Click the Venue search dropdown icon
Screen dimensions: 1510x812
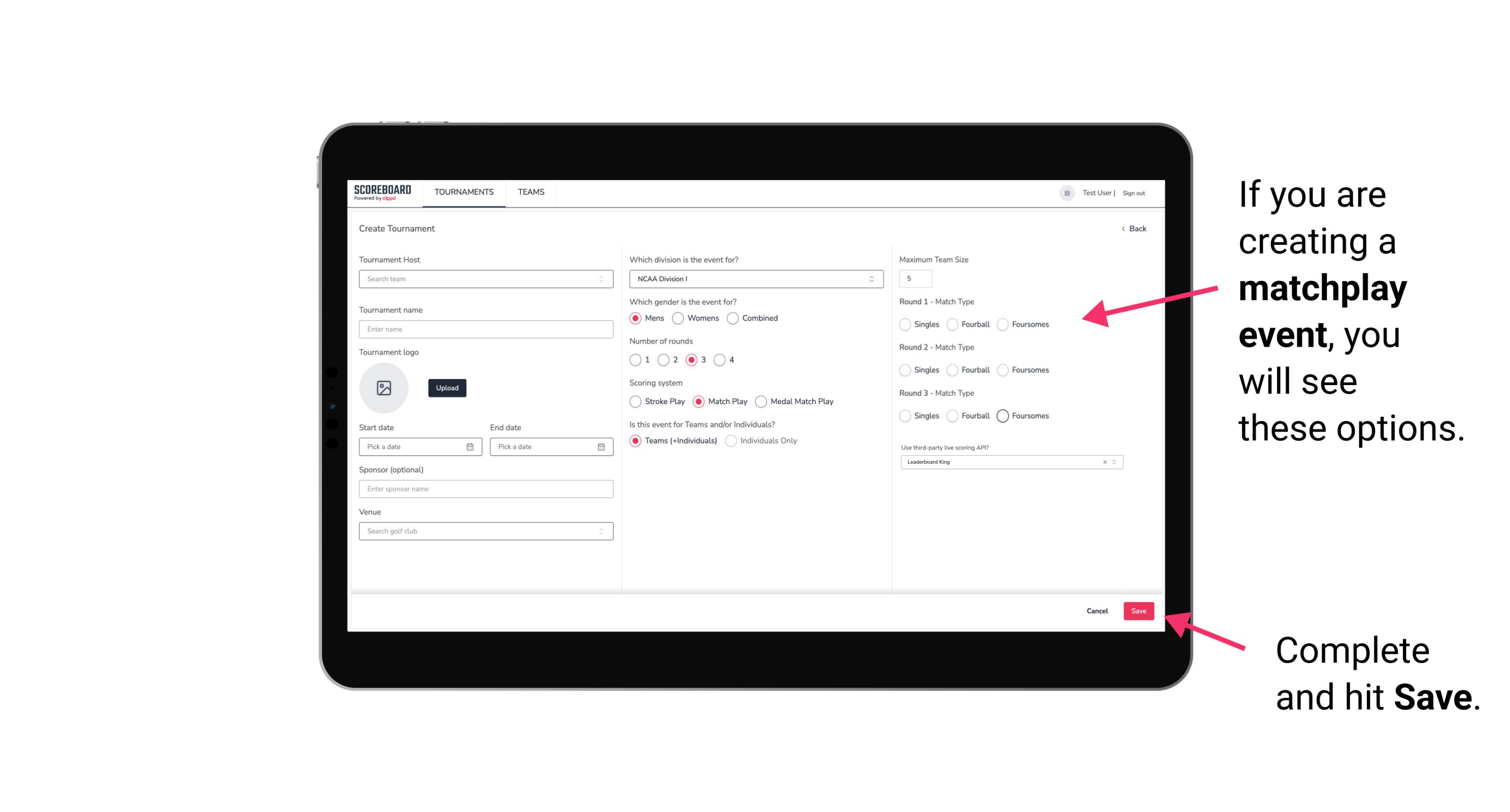point(601,530)
